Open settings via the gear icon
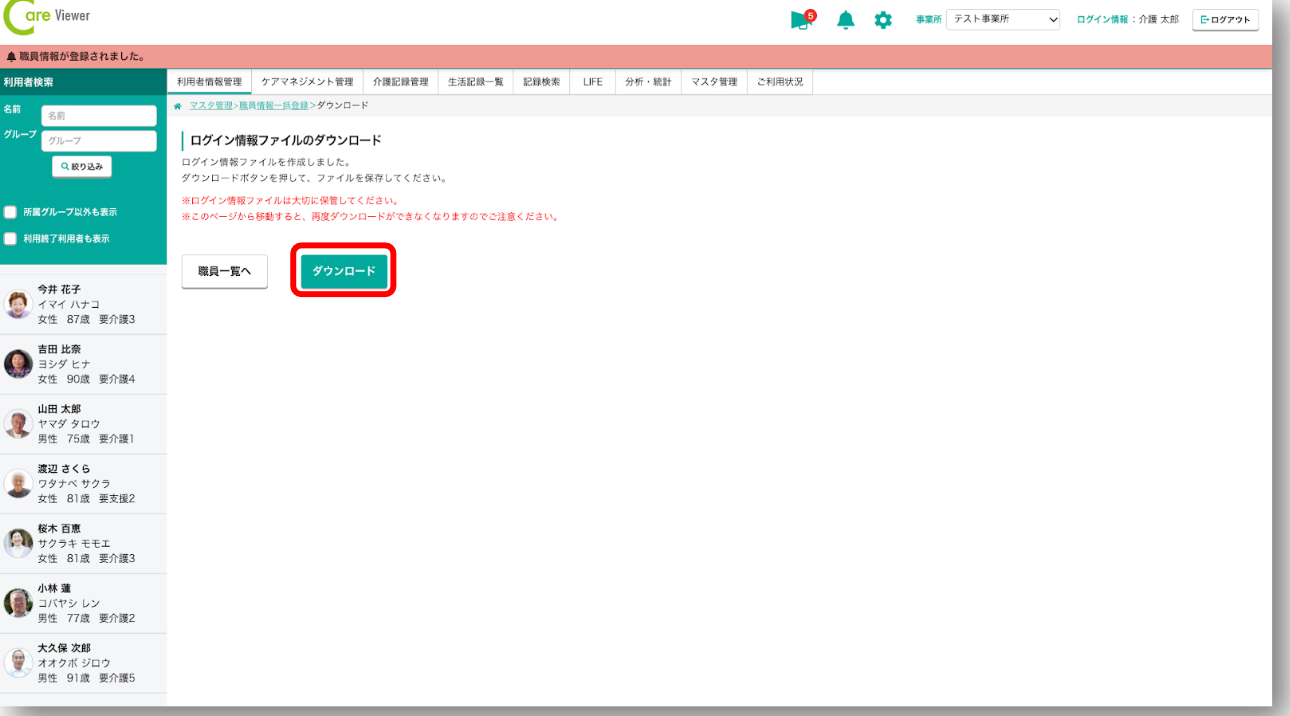The height and width of the screenshot is (716, 1290). click(883, 20)
